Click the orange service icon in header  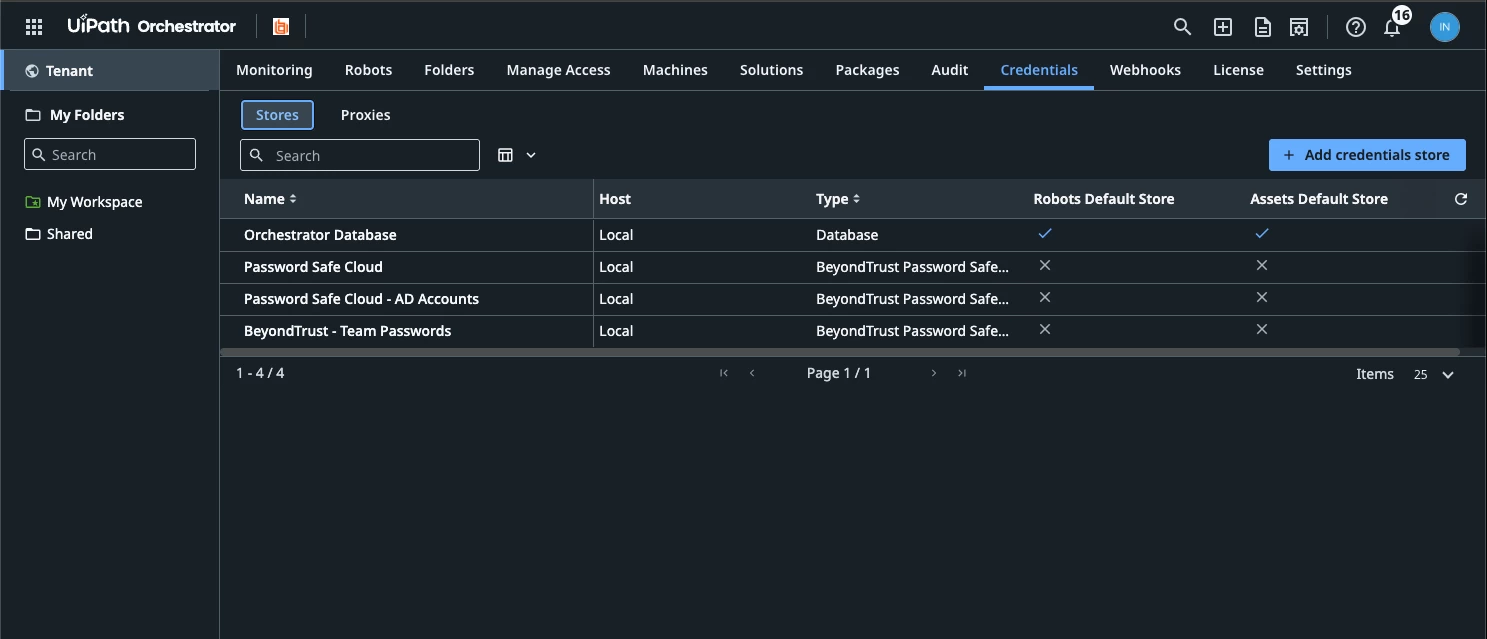point(281,27)
